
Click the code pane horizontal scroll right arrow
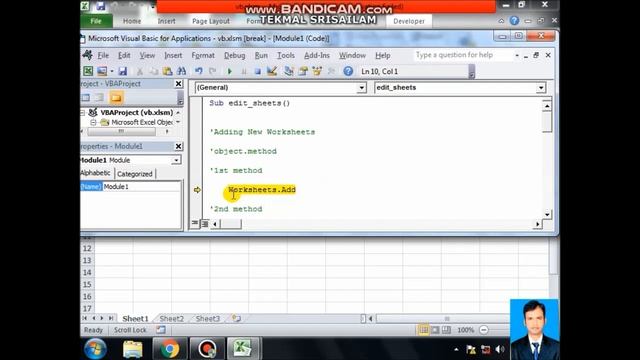point(538,224)
